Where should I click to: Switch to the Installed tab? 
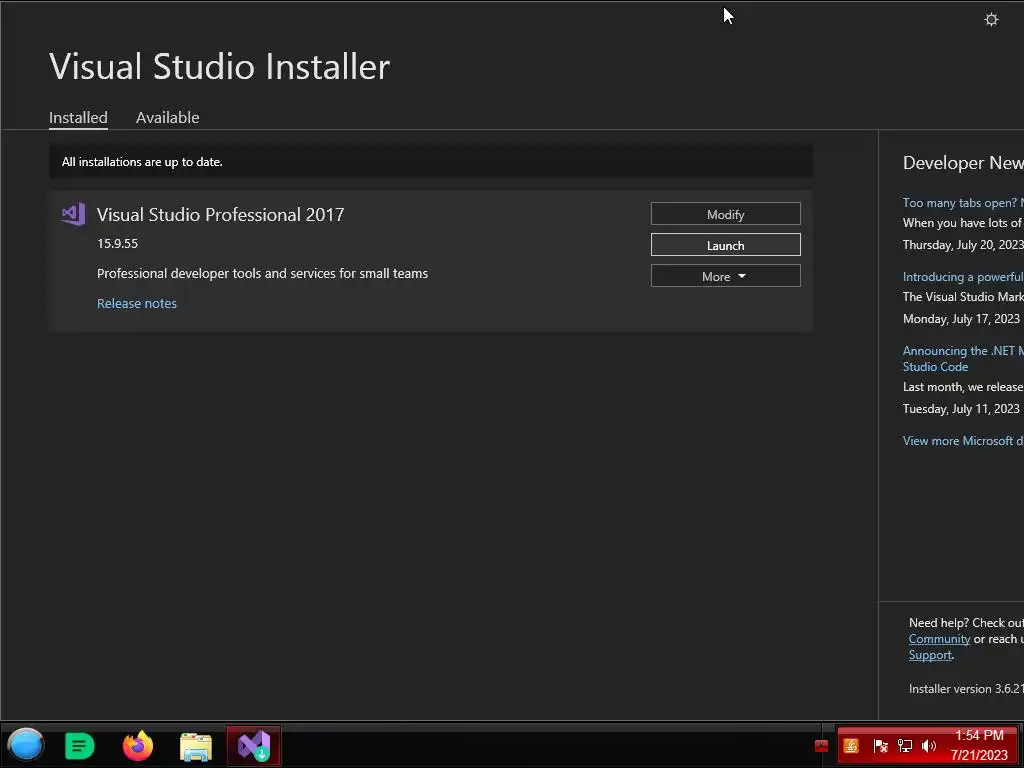pyautogui.click(x=78, y=118)
